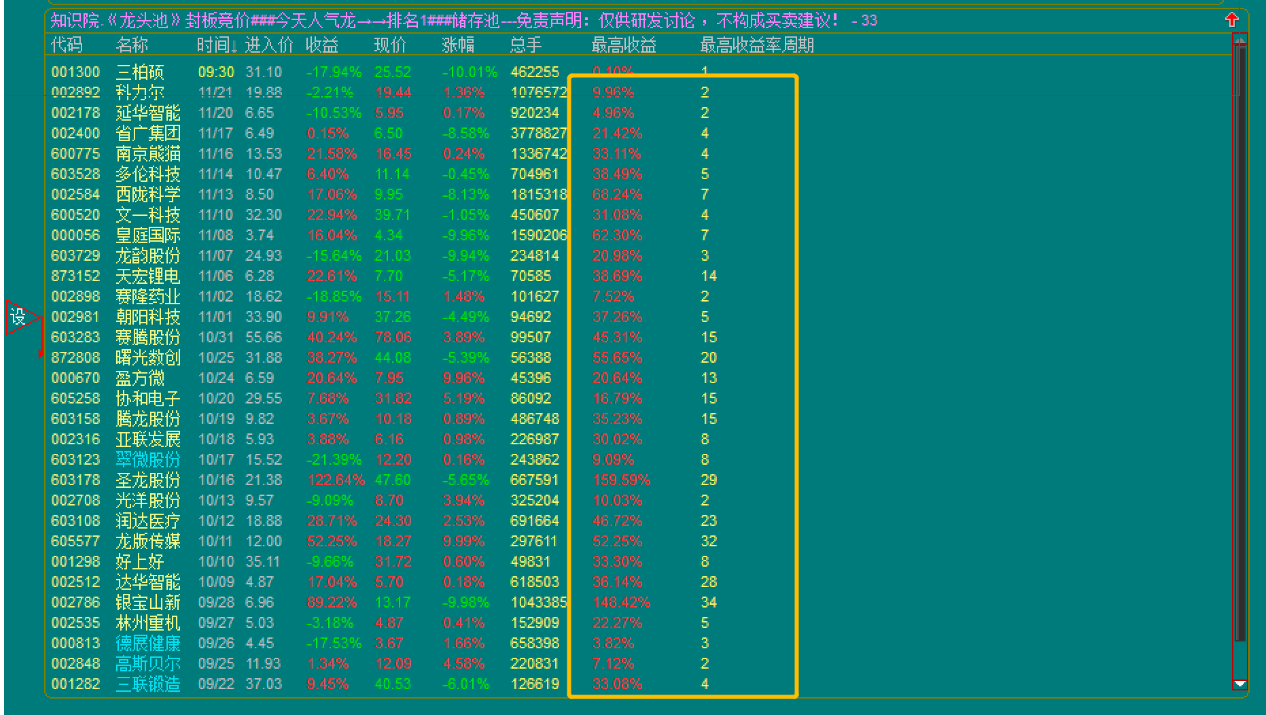Screen dimensions: 1266x715
Task: Sort by 现价 column header
Action: (390, 45)
